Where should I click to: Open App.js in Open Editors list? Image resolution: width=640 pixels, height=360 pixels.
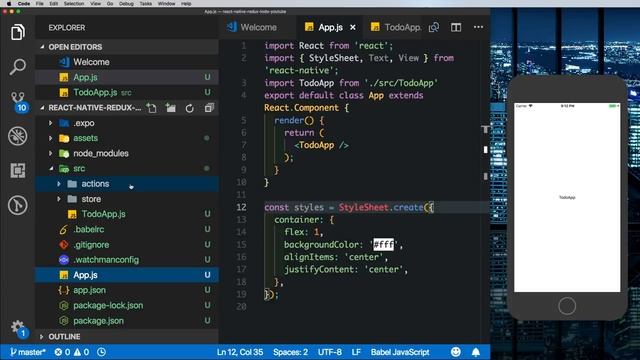click(x=127, y=77)
